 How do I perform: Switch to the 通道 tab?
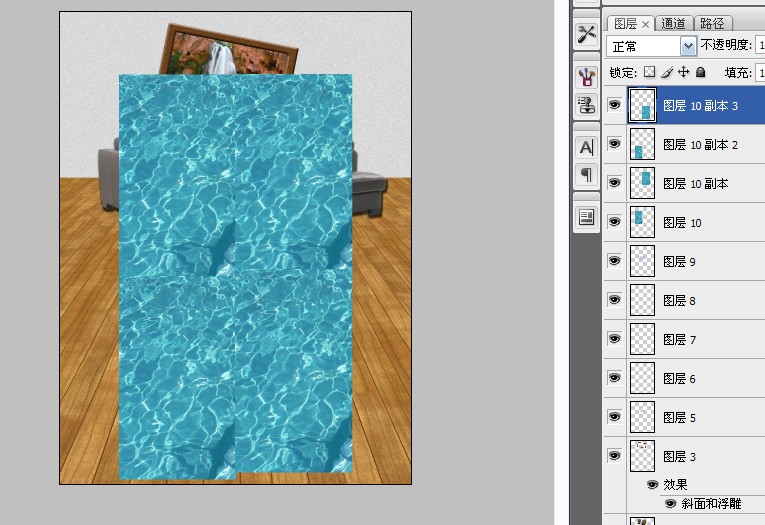(x=673, y=23)
